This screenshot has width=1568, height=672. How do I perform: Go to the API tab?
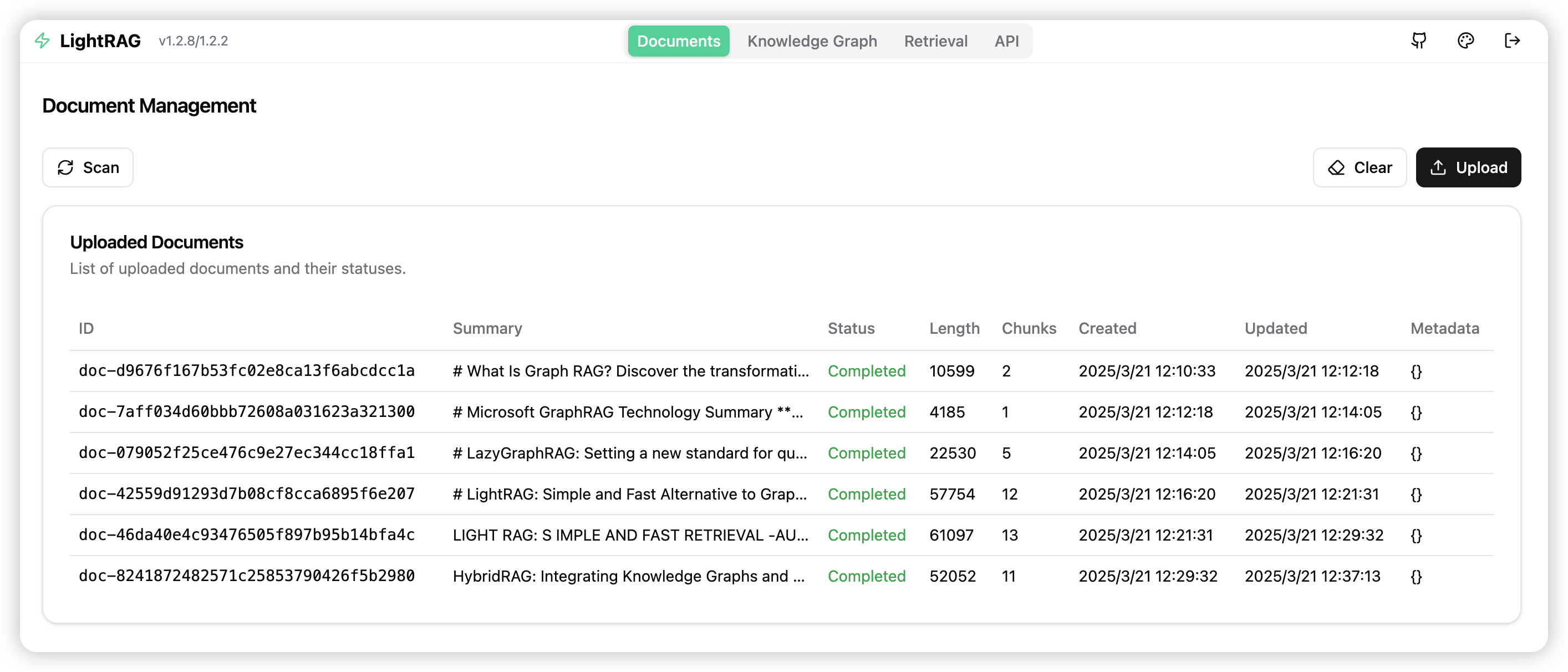click(1006, 41)
